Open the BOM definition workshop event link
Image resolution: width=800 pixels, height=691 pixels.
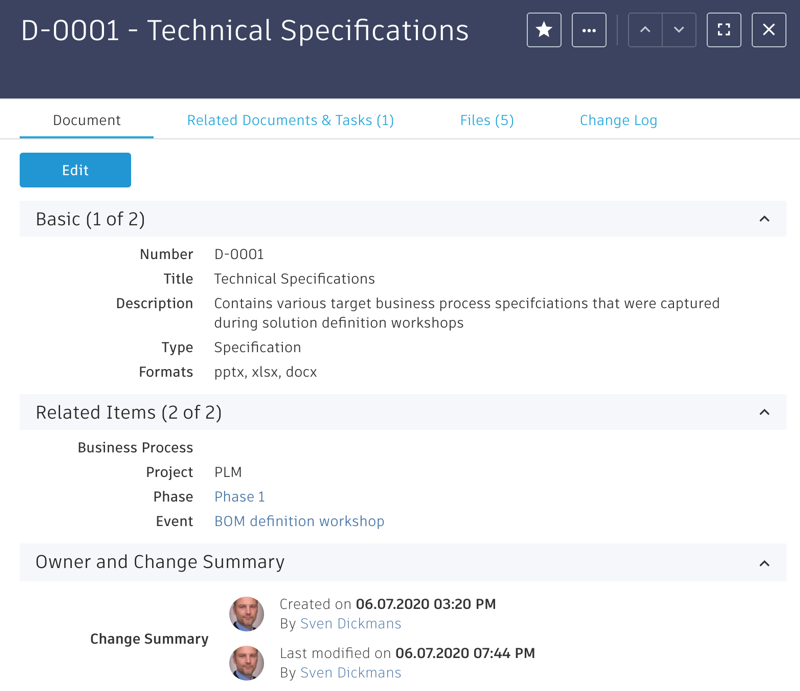(x=299, y=521)
